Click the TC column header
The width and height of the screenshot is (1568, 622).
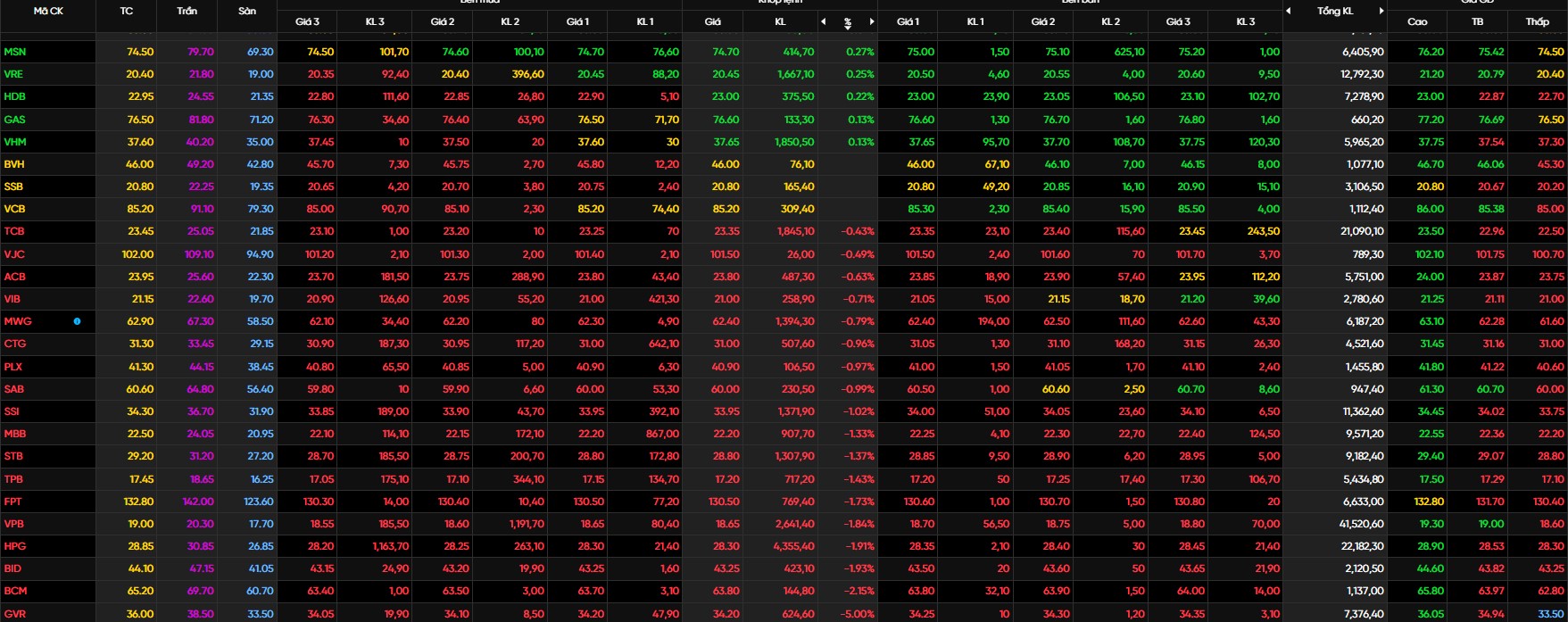(127, 11)
